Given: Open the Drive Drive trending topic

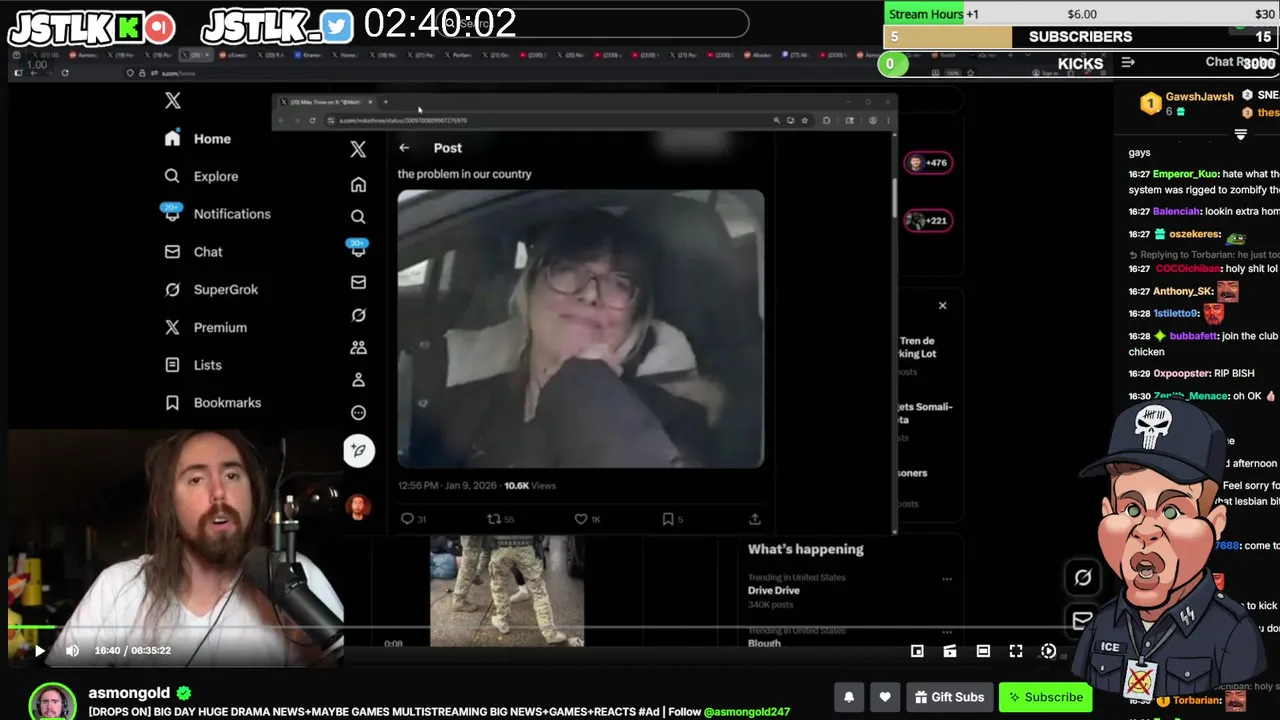Looking at the screenshot, I should pos(774,590).
